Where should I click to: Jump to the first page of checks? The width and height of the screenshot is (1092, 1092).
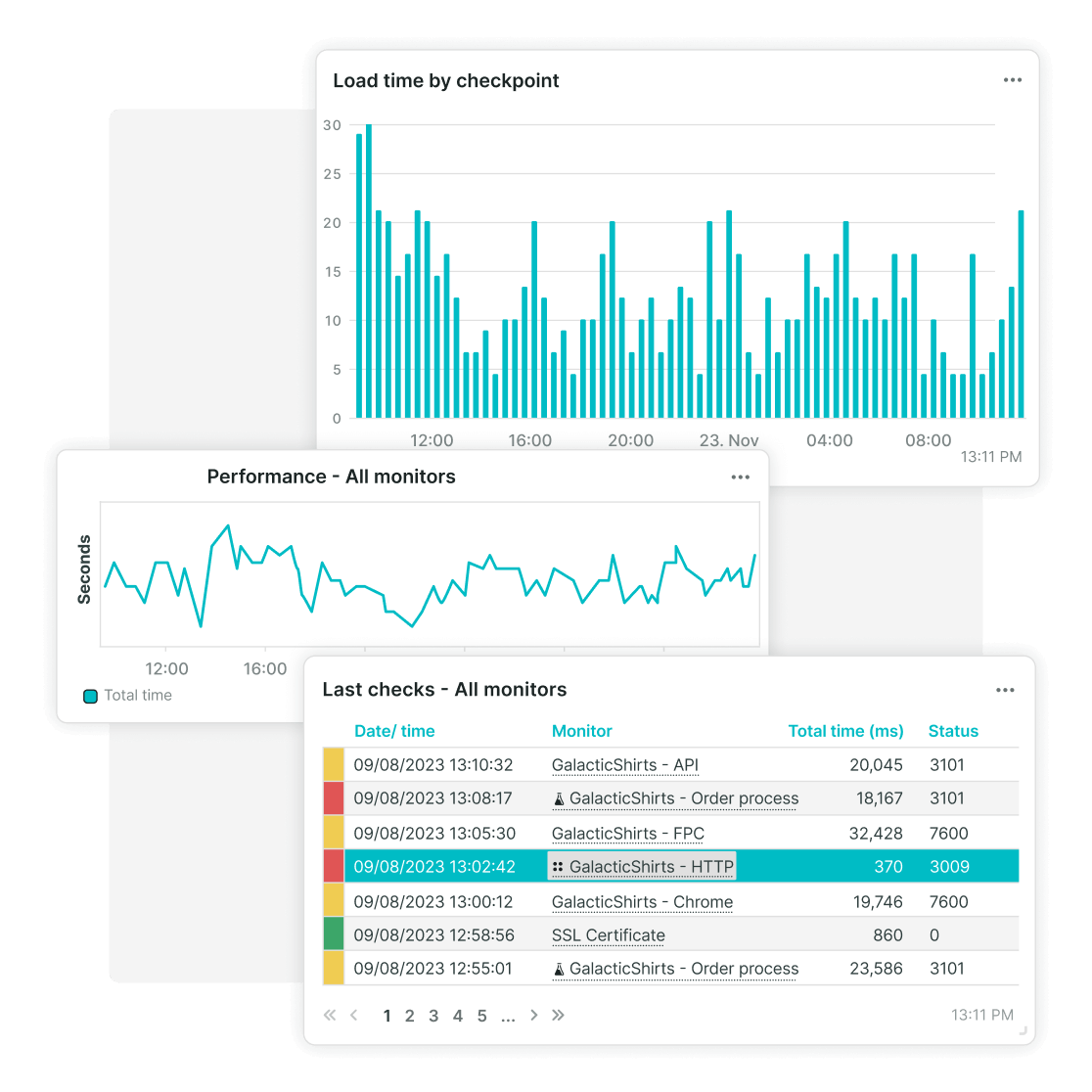click(x=330, y=1016)
